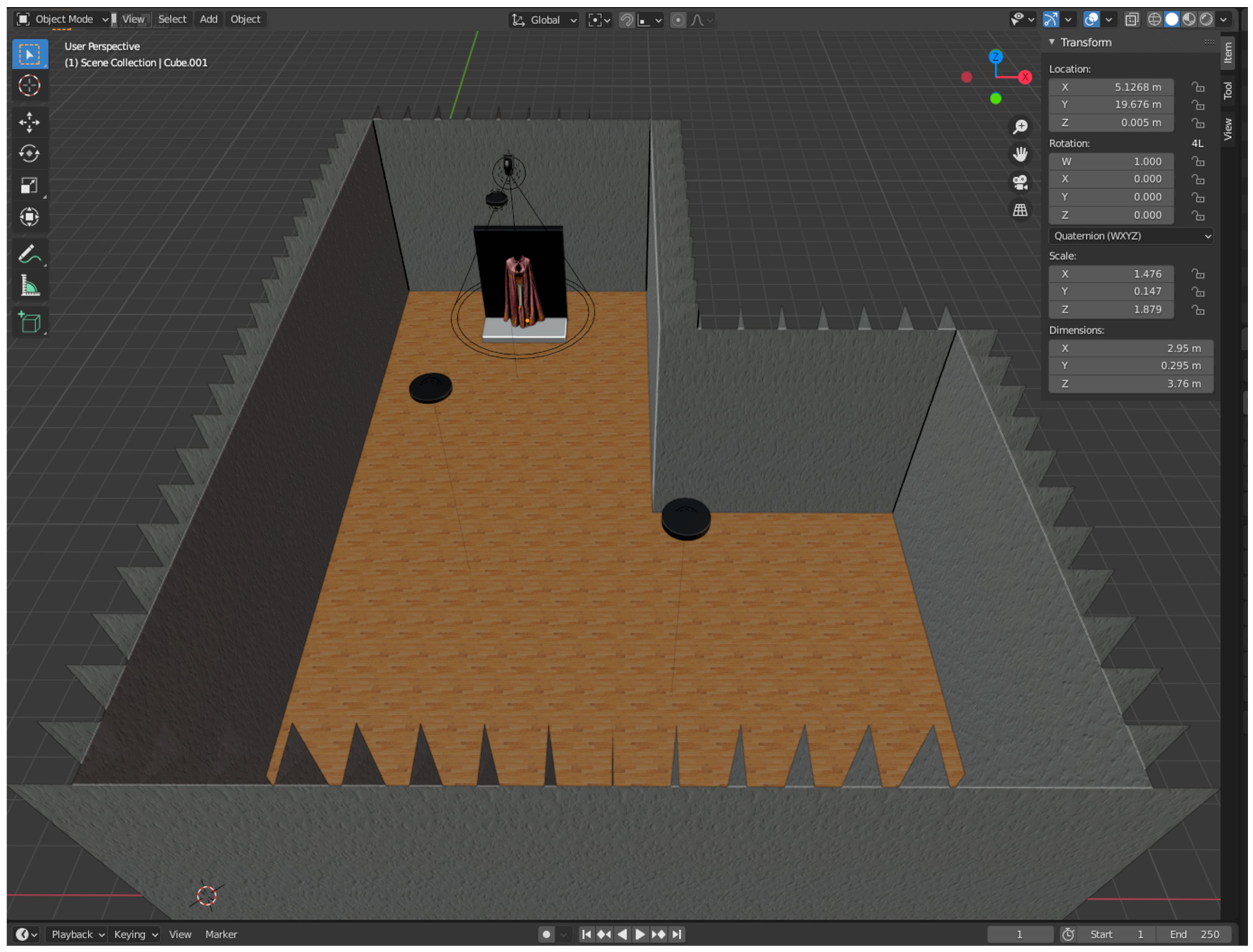
Task: Toggle the lock next to Location X
Action: 1198,87
